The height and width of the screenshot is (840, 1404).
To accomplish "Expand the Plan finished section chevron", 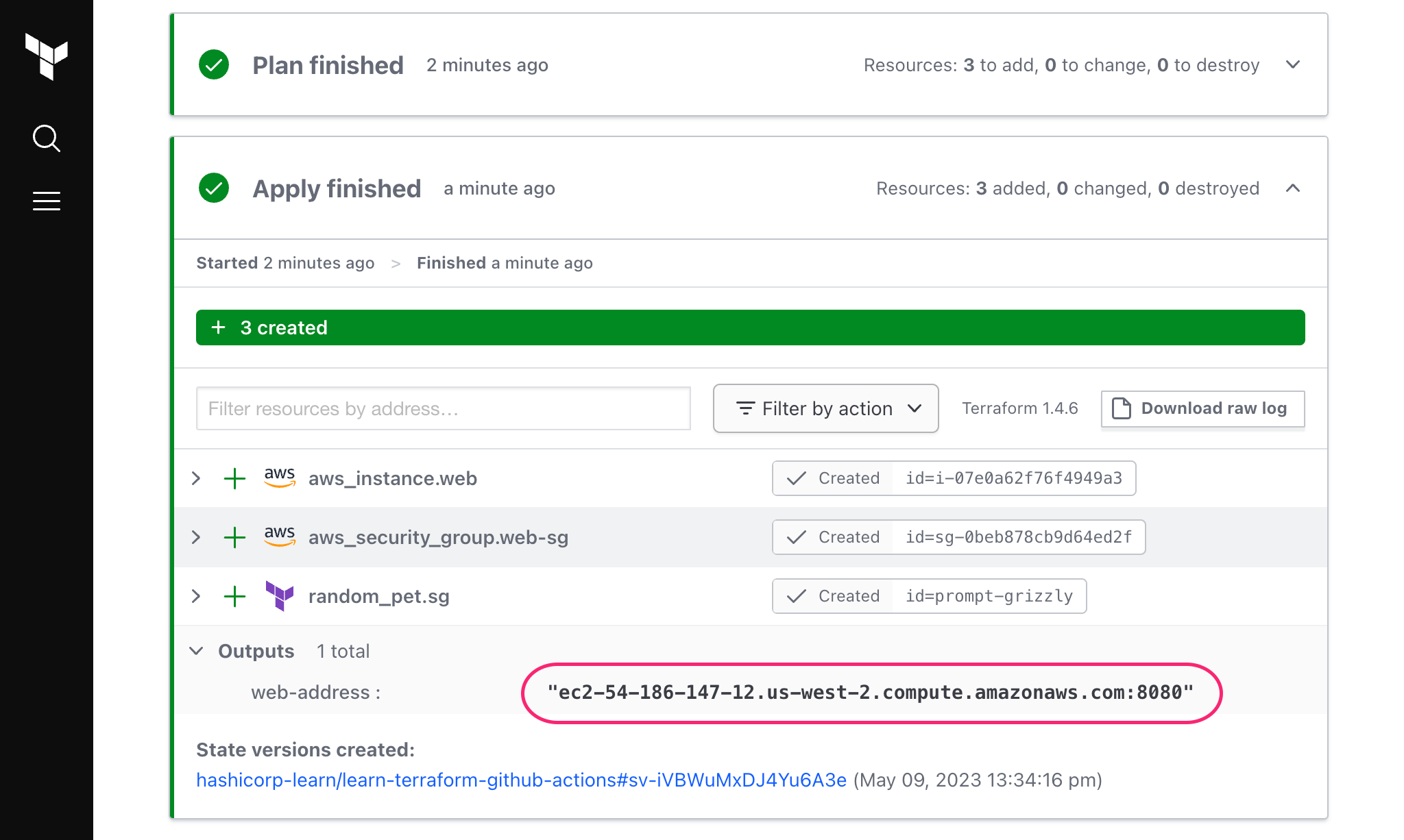I will pos(1293,65).
